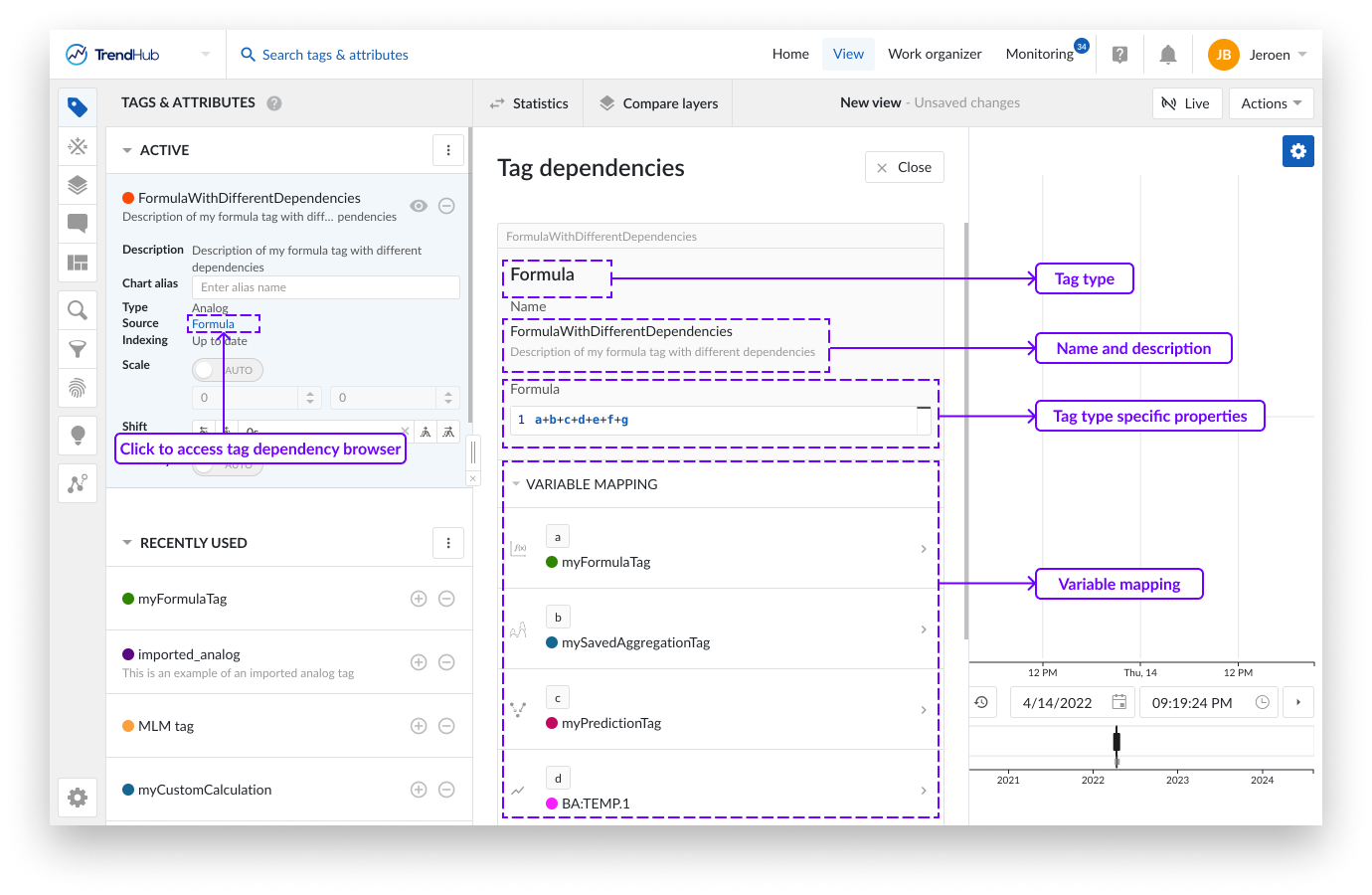Screen dimensions: 1372x895
Task: Click the orange color dot of FormulaWithDifferentDependencies
Action: click(x=128, y=198)
